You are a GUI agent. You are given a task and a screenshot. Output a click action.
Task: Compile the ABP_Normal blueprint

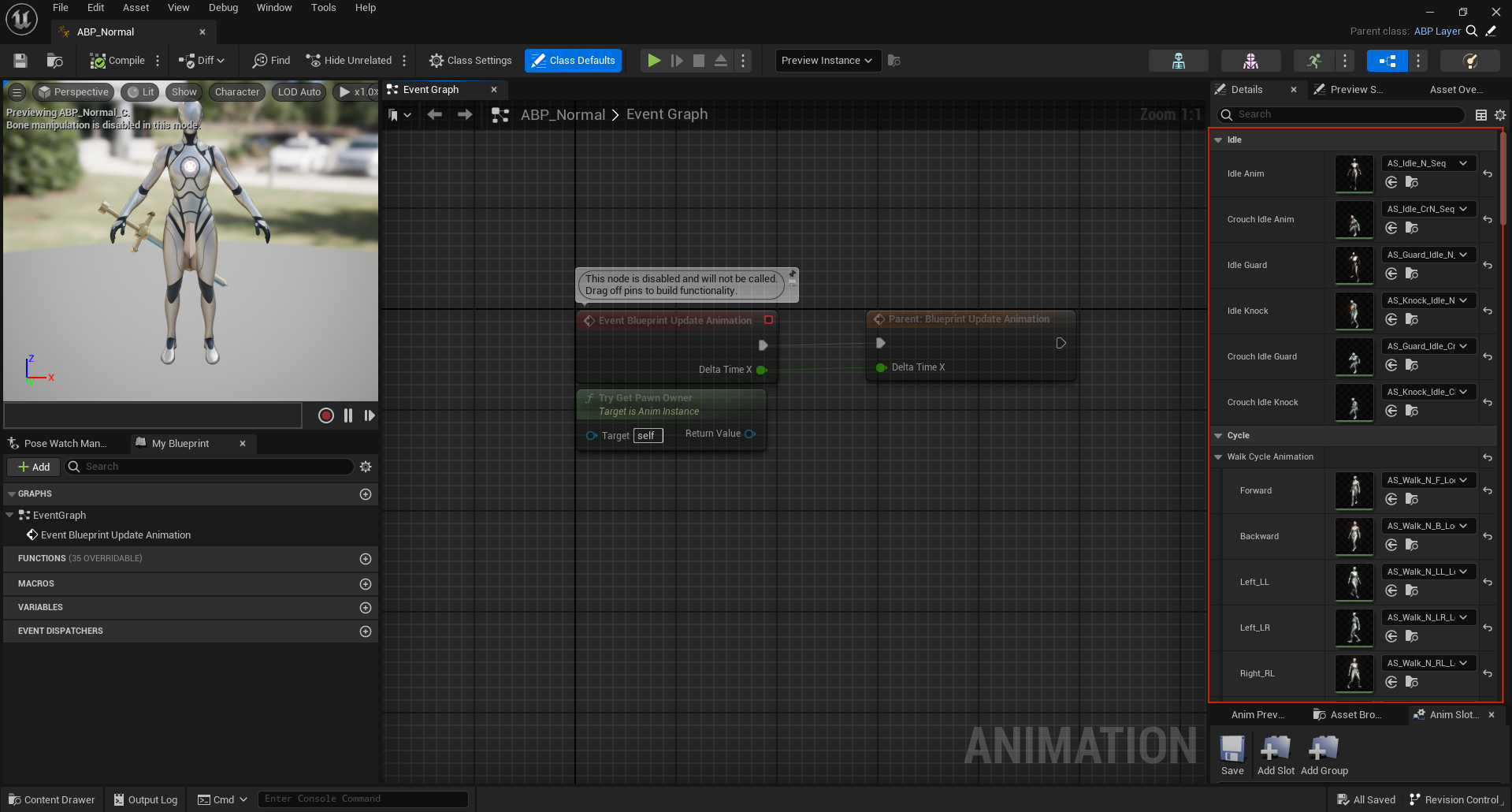coord(117,61)
